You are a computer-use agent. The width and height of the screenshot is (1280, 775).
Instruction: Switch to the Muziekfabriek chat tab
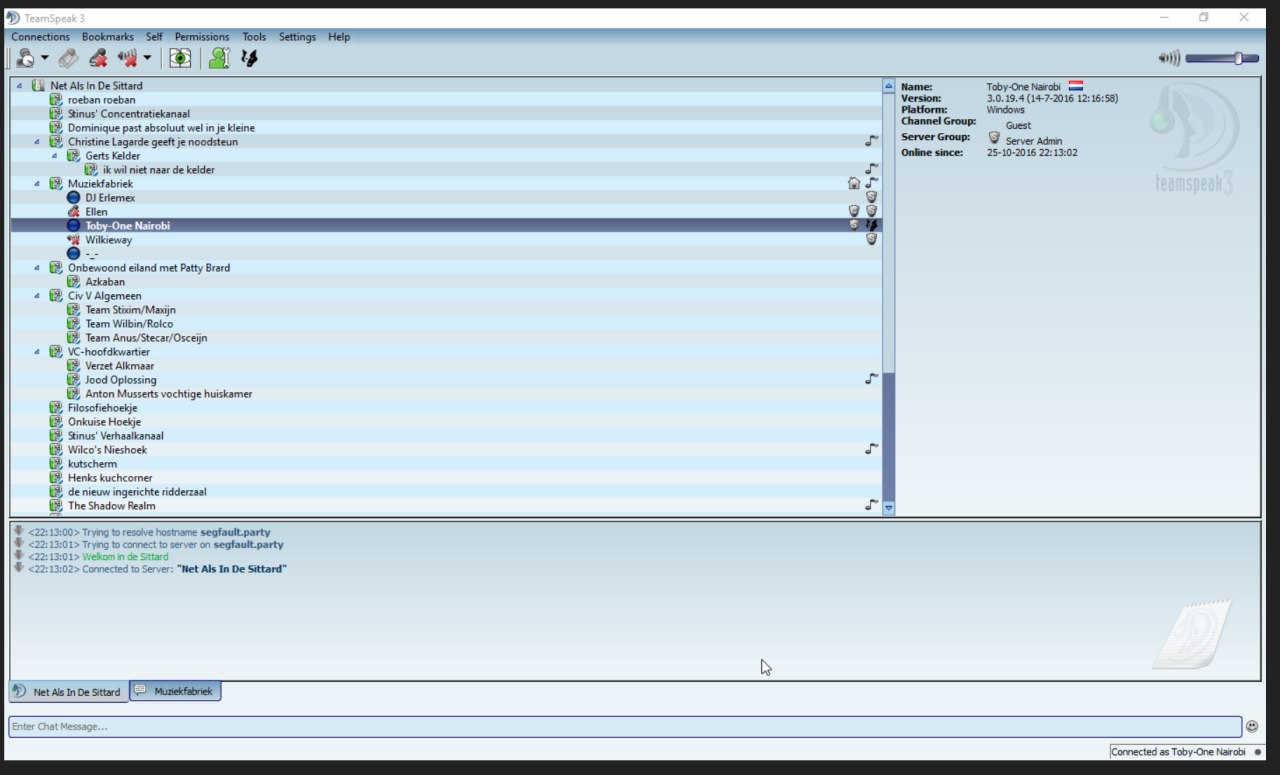pyautogui.click(x=176, y=691)
